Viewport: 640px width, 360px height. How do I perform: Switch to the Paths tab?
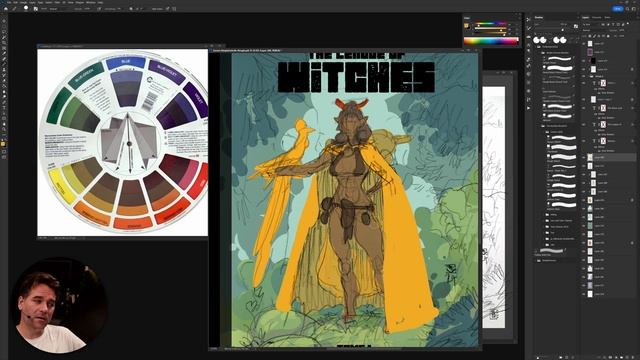click(607, 18)
